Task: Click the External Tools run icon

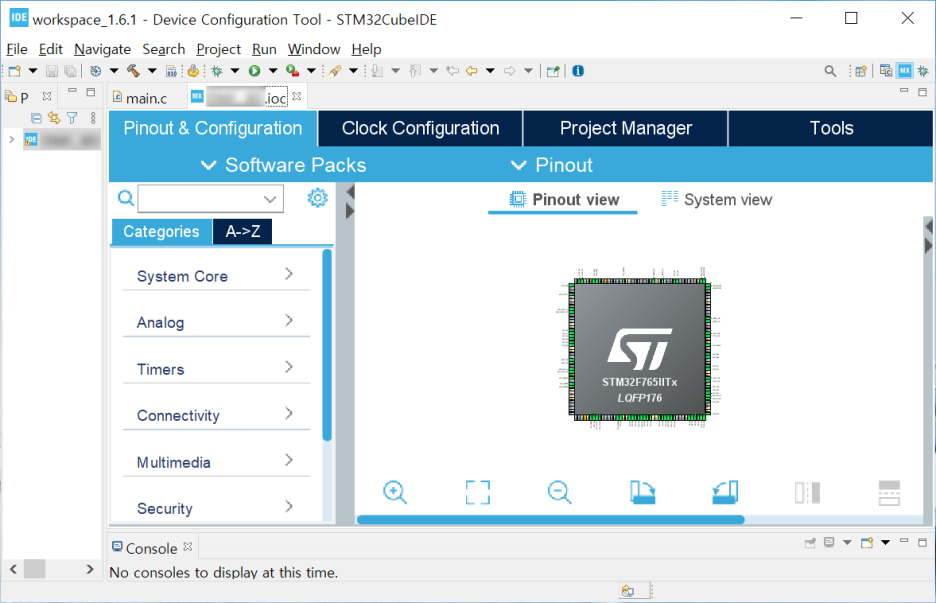Action: 292,71
